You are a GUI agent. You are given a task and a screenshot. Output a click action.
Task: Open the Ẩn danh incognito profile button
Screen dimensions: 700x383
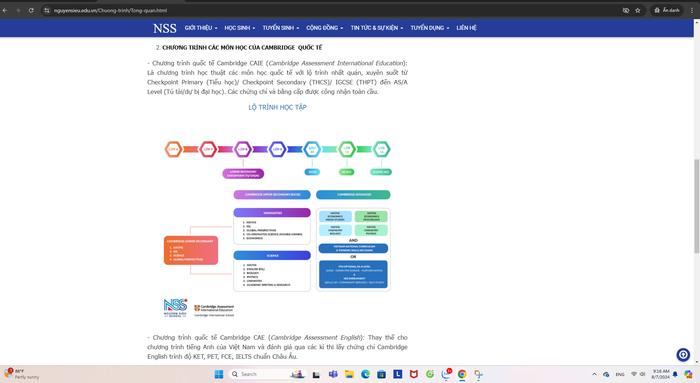click(667, 10)
